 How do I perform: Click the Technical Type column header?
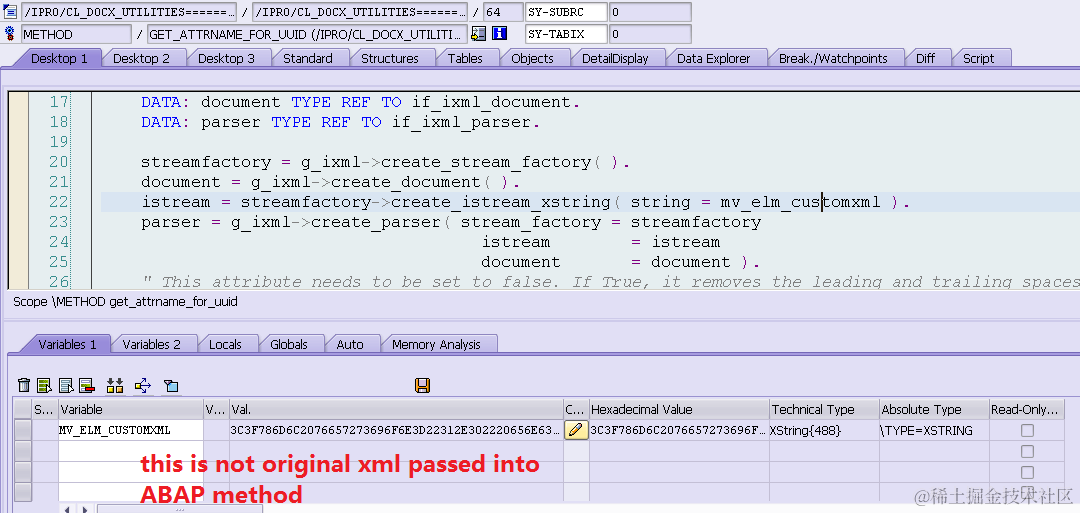(824, 410)
